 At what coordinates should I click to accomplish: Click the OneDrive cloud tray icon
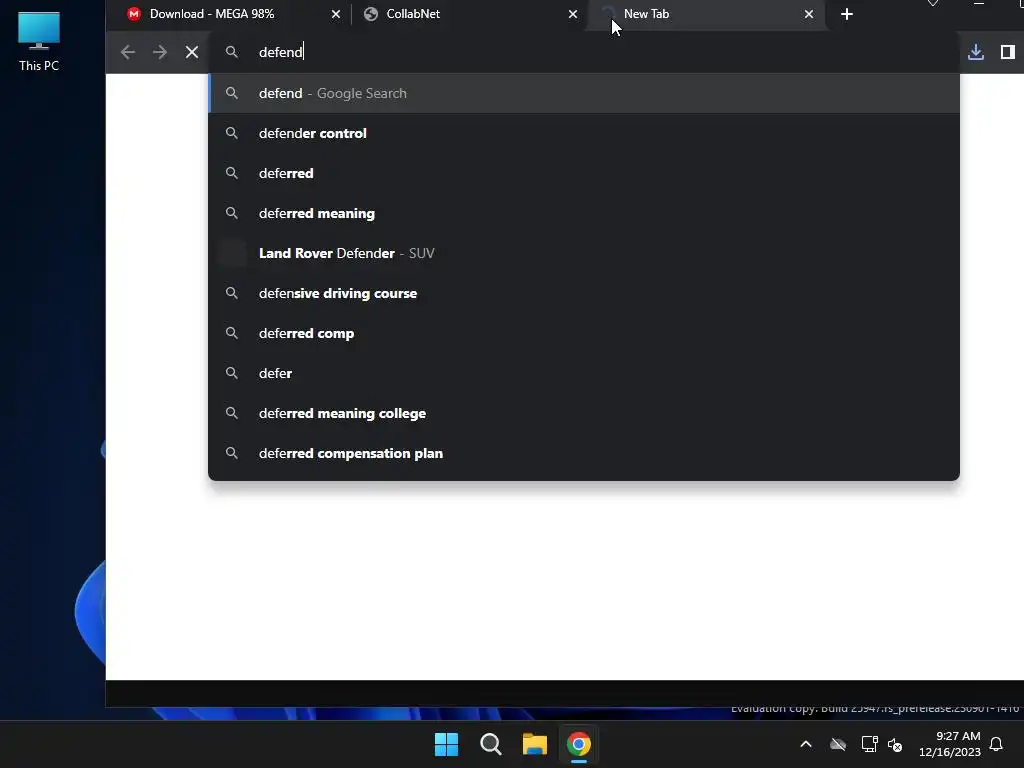(x=838, y=744)
